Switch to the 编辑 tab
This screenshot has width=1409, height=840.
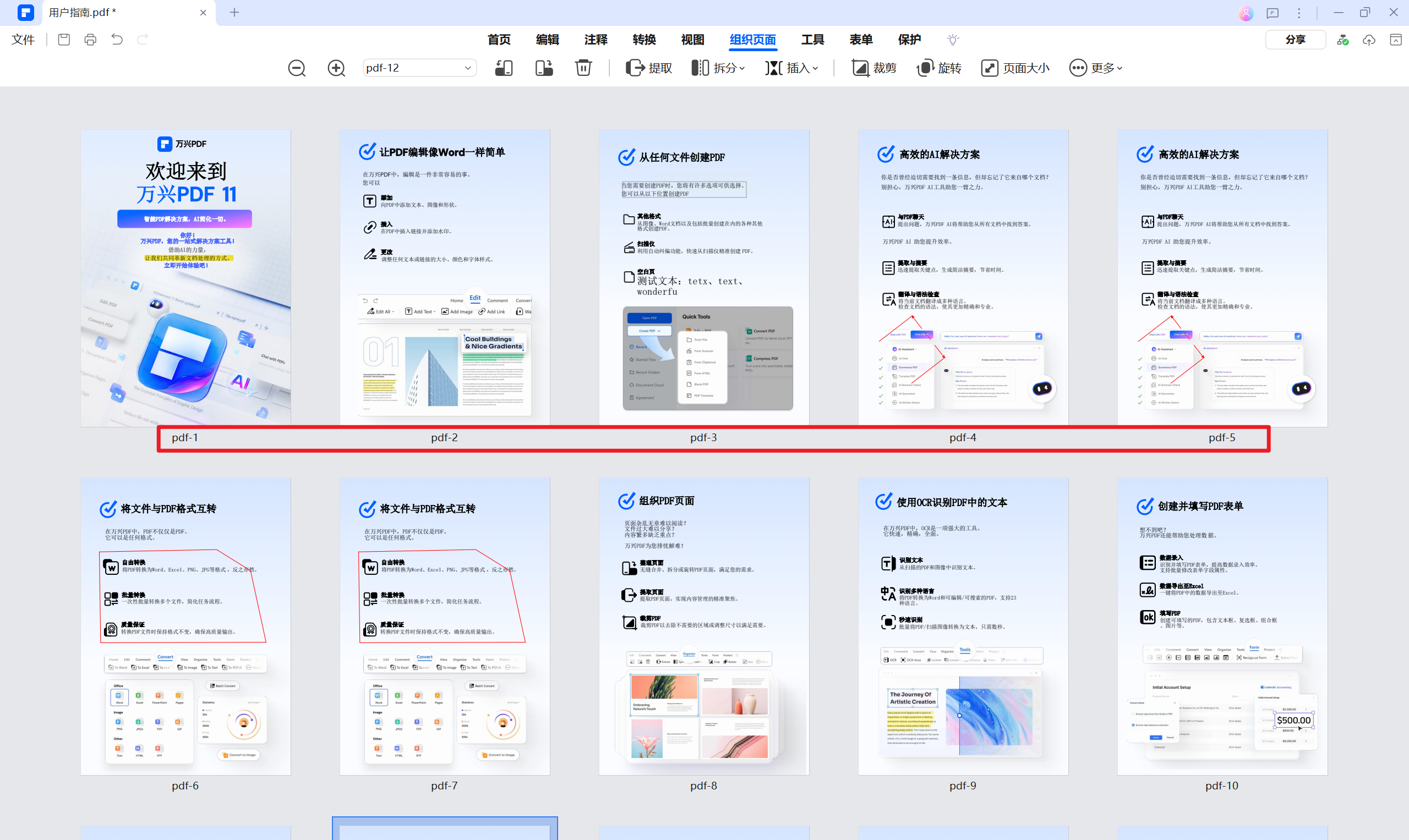click(547, 40)
